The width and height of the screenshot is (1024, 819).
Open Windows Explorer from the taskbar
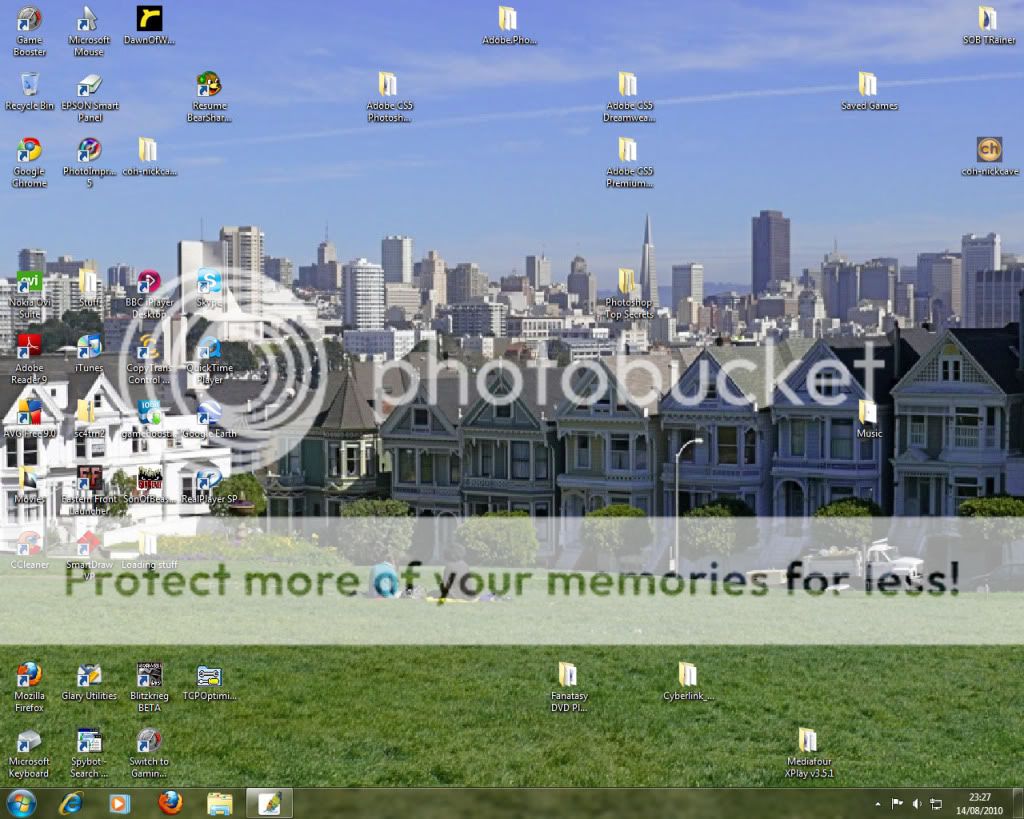tap(219, 803)
